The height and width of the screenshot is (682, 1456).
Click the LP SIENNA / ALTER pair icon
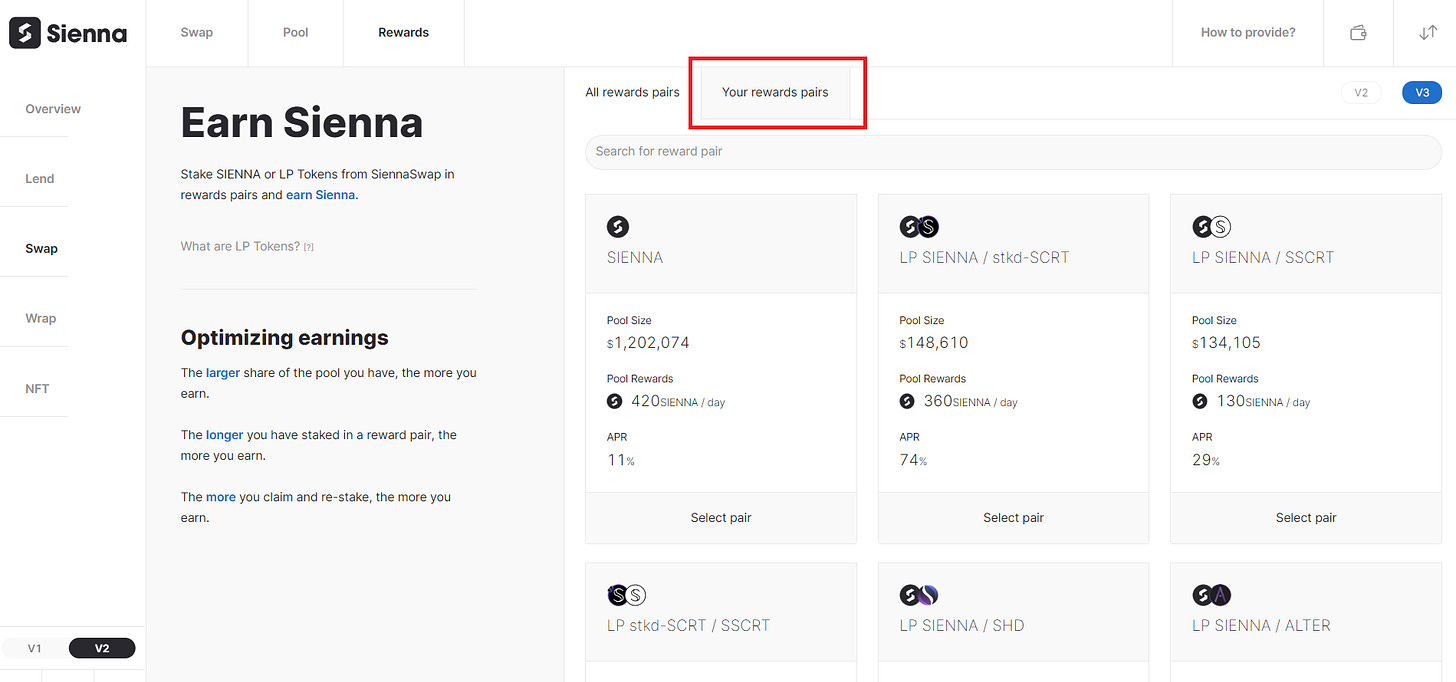click(1212, 595)
